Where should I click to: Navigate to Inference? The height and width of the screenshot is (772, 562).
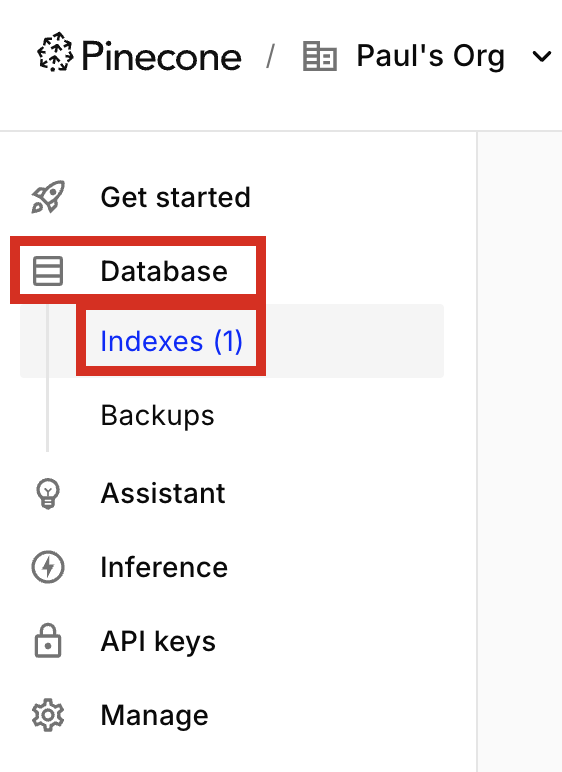164,567
